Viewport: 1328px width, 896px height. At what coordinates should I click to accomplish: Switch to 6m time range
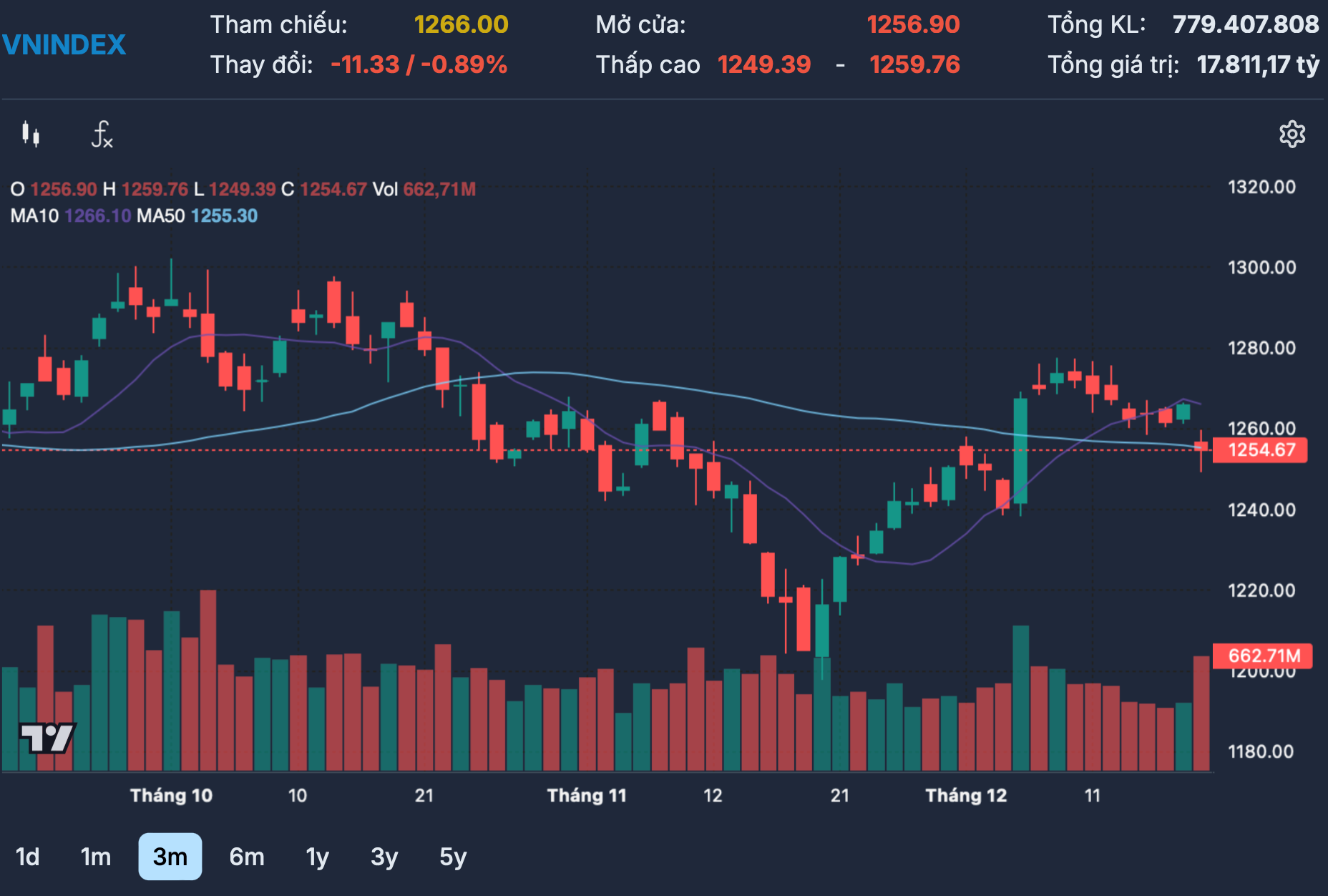coord(247,857)
